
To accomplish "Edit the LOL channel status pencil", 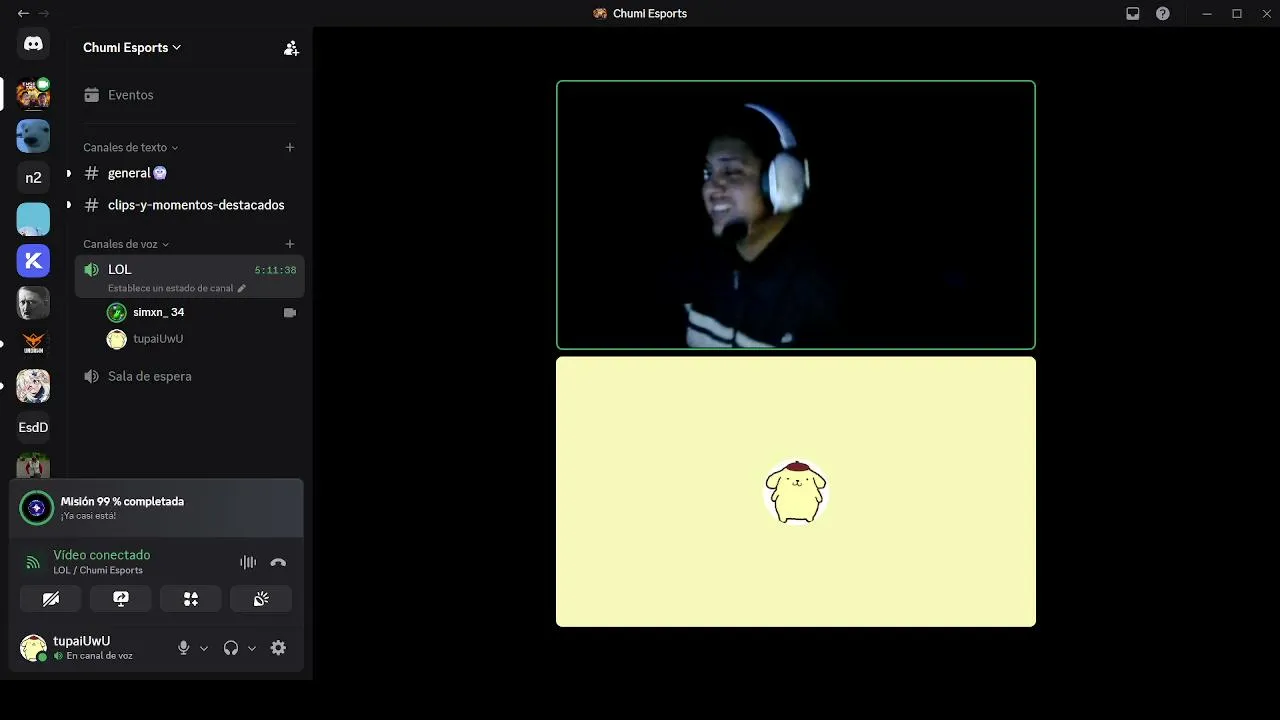I will tap(242, 288).
